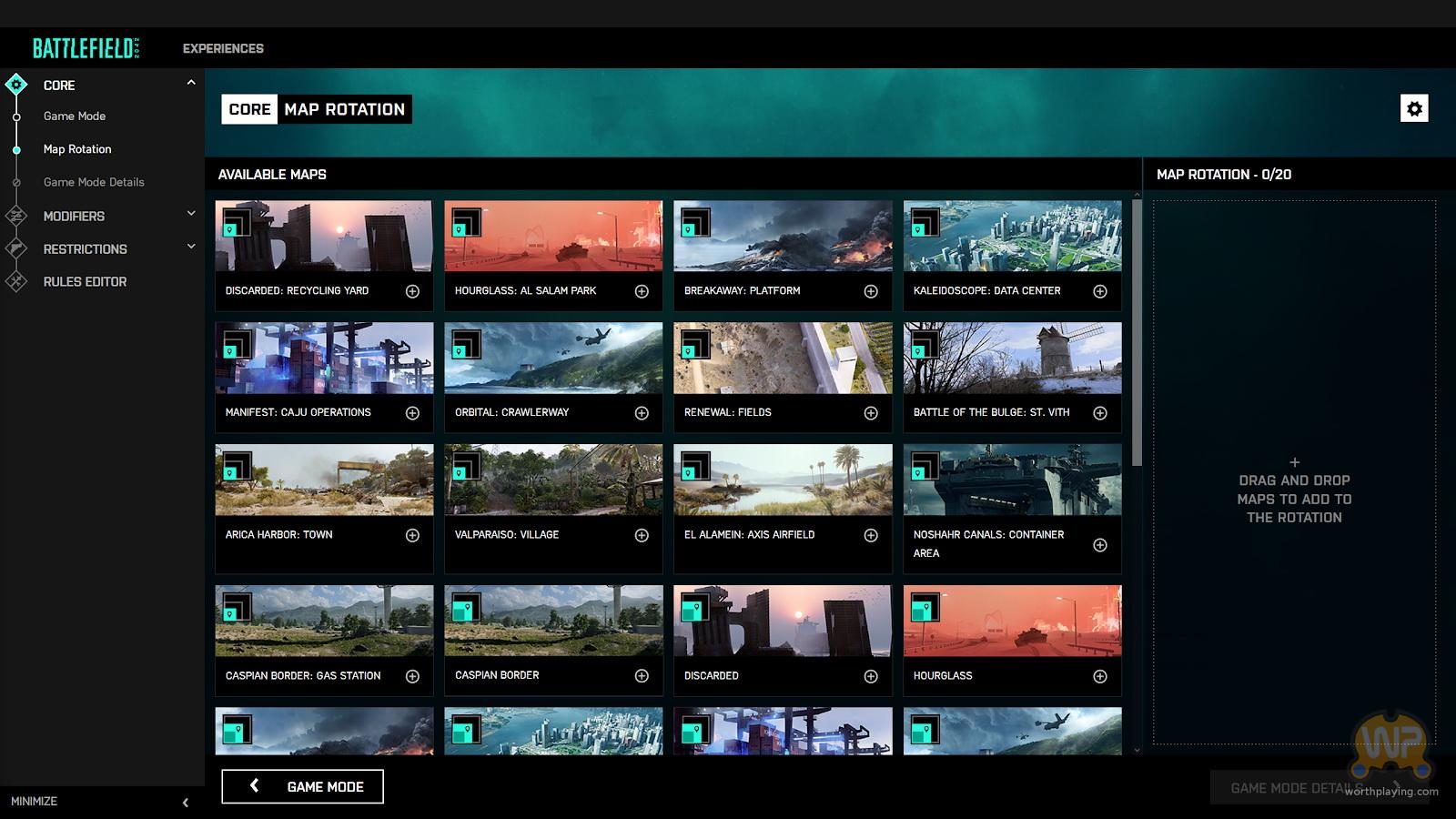Add Caspian Border full map plus icon
This screenshot has width=1456, height=819.
tap(642, 676)
